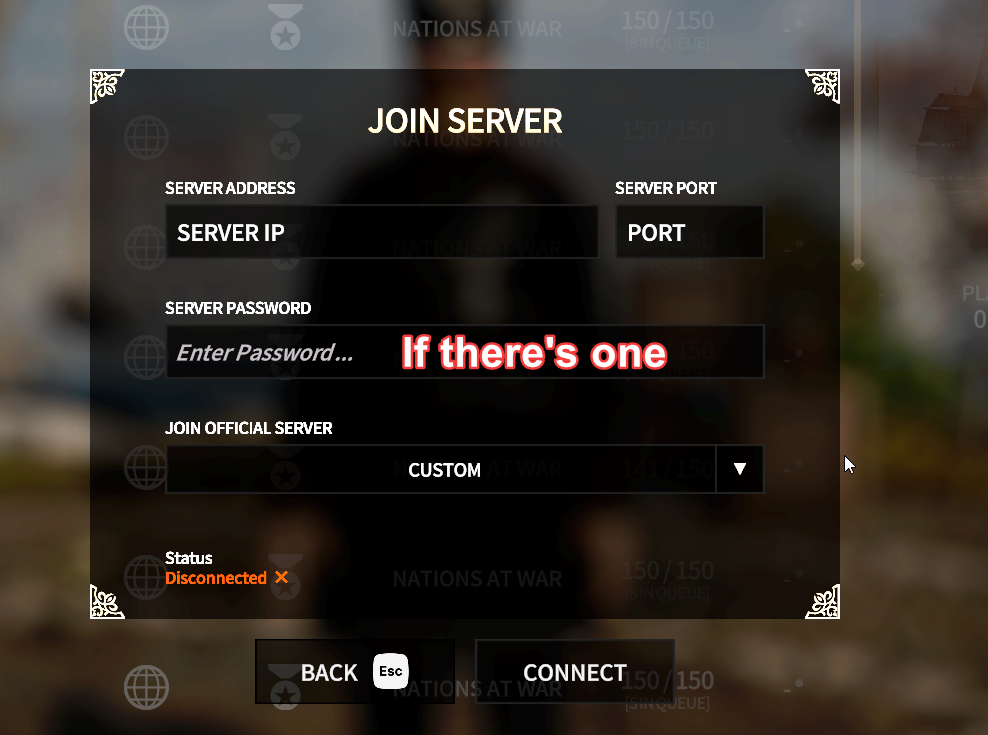Click the diamond-shaped scrollbar handle of the server list
The width and height of the screenshot is (988, 735).
point(858,263)
